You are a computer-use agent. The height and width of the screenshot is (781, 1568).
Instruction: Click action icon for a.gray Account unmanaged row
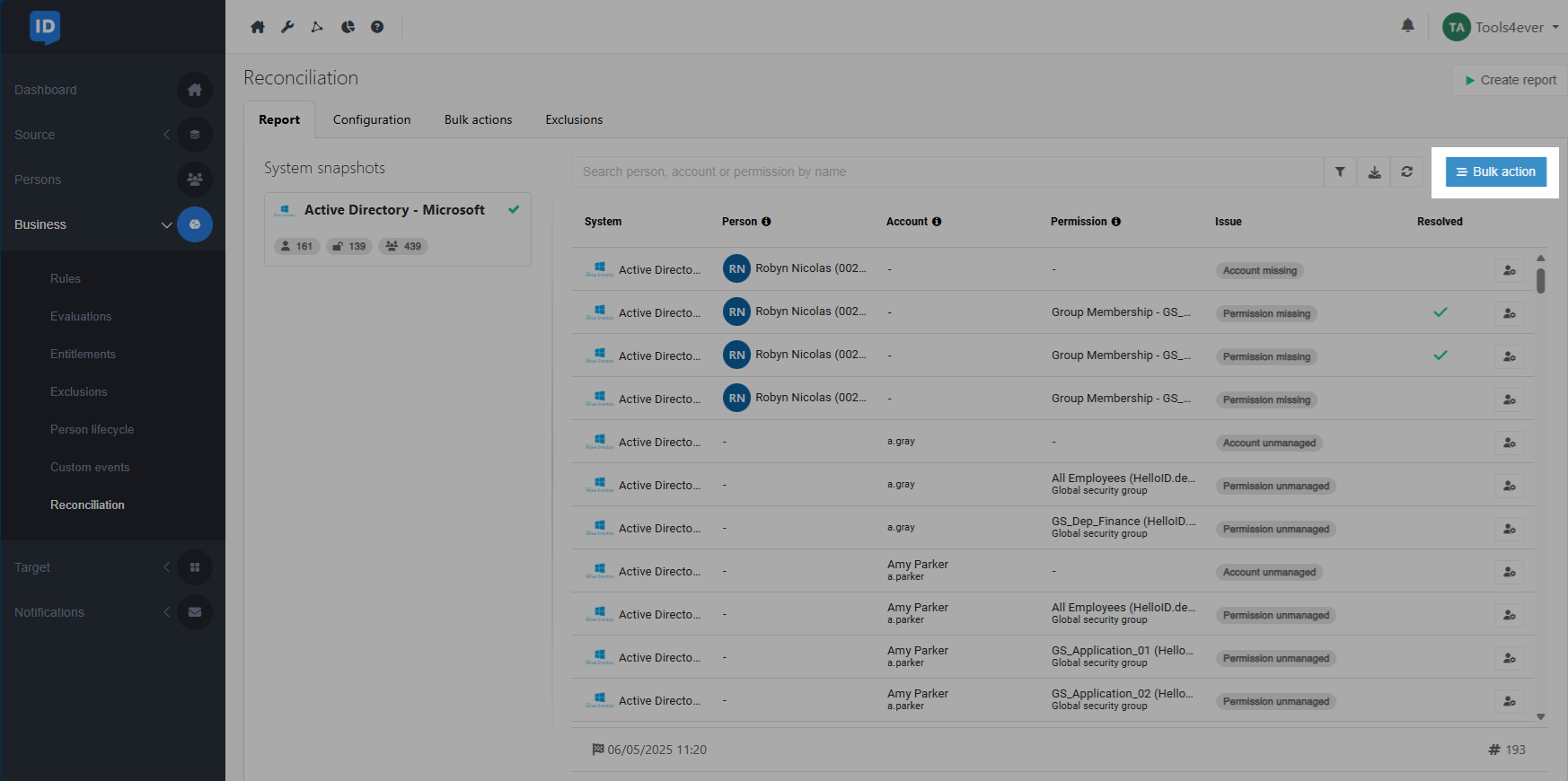pyautogui.click(x=1510, y=443)
